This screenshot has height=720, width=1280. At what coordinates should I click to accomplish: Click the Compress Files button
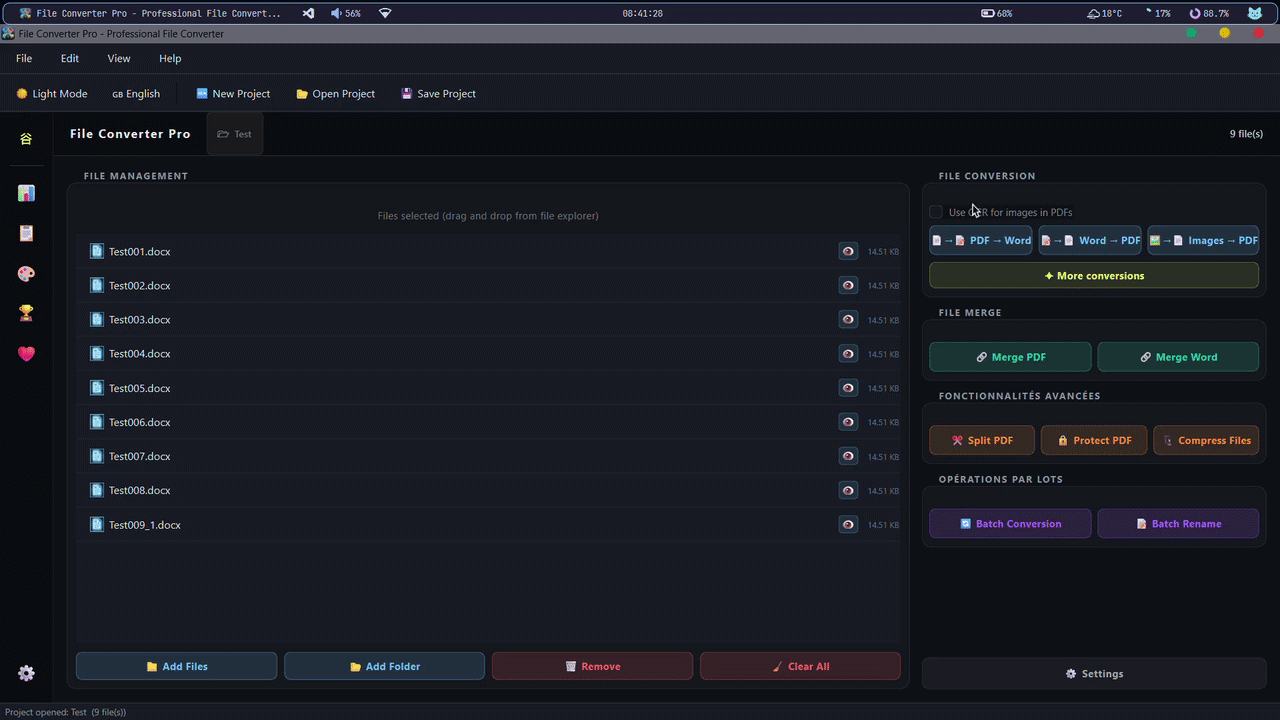[1206, 440]
